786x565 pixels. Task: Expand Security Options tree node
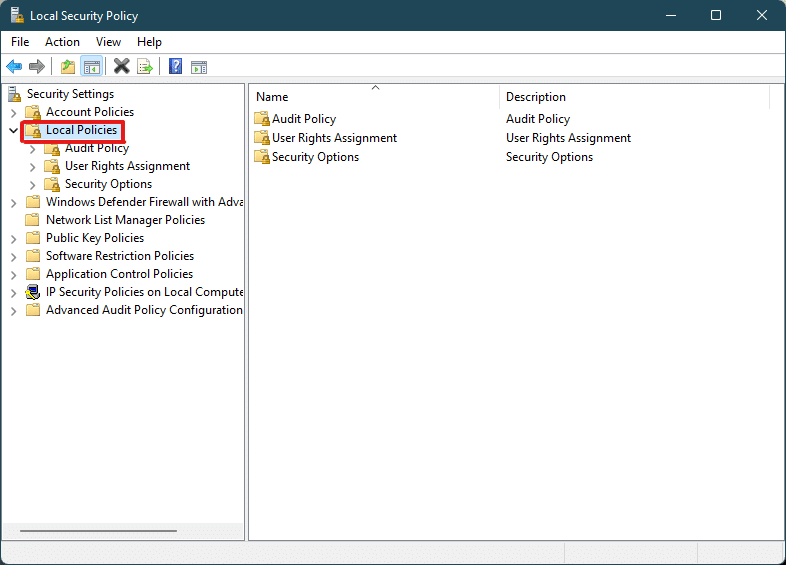[33, 185]
